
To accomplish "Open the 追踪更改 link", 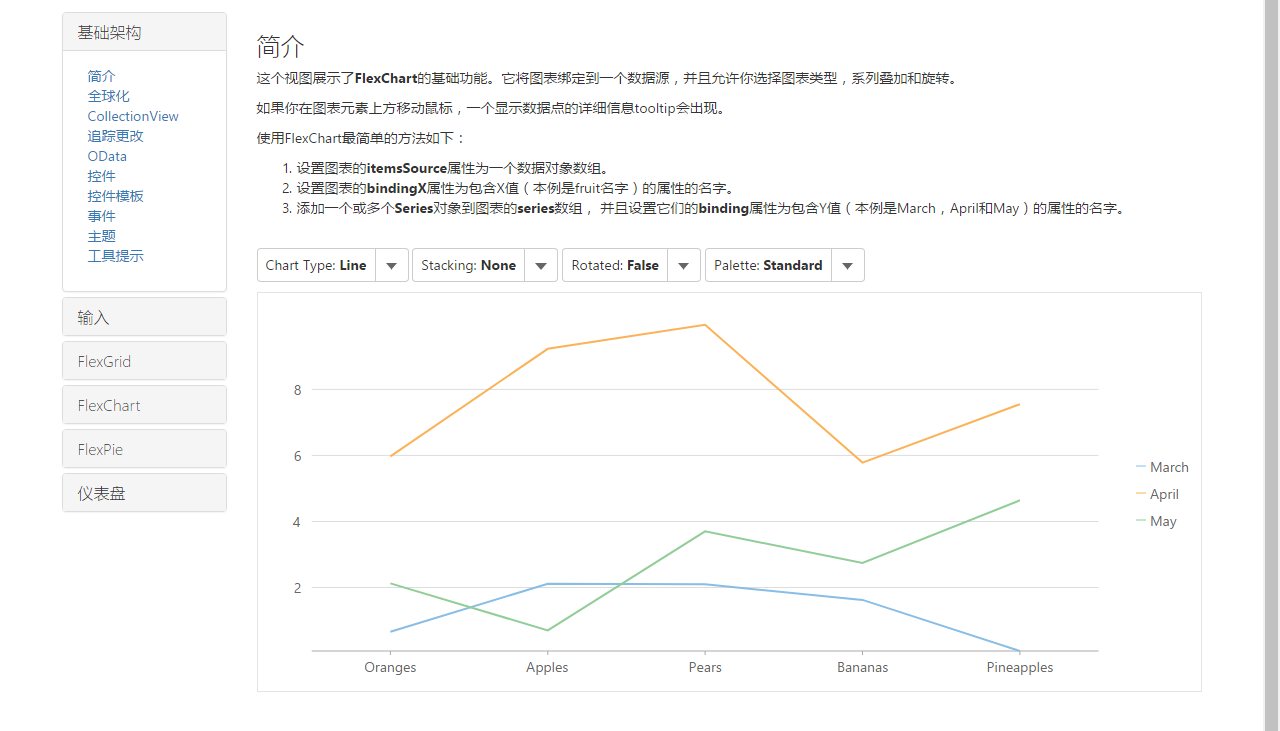I will (115, 136).
